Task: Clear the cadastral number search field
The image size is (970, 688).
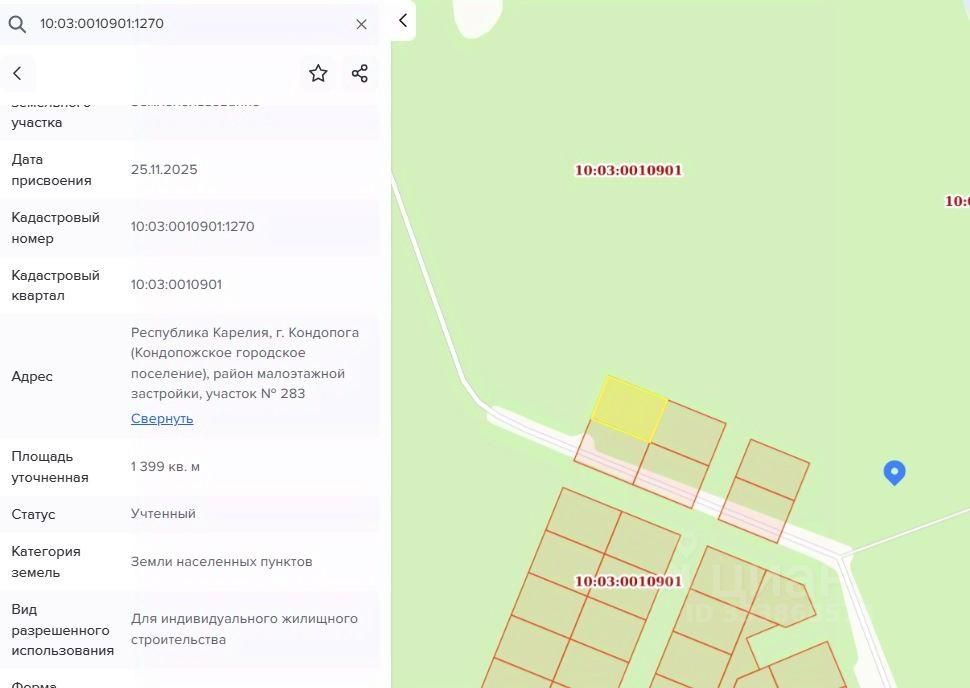Action: 361,24
